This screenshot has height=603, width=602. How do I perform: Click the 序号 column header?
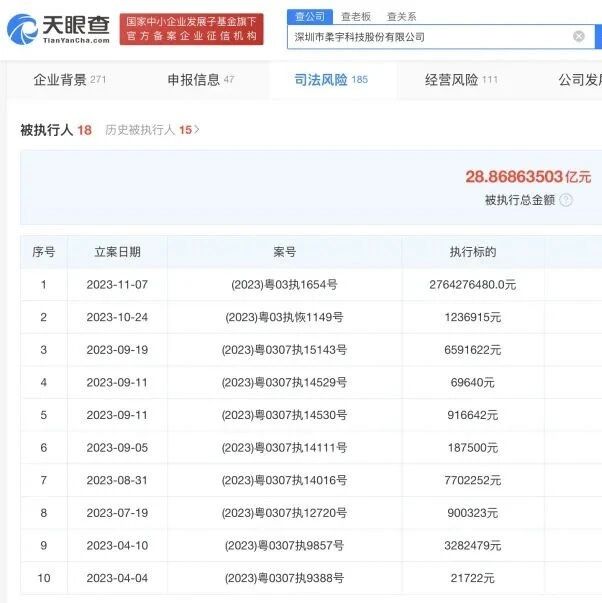(x=44, y=252)
